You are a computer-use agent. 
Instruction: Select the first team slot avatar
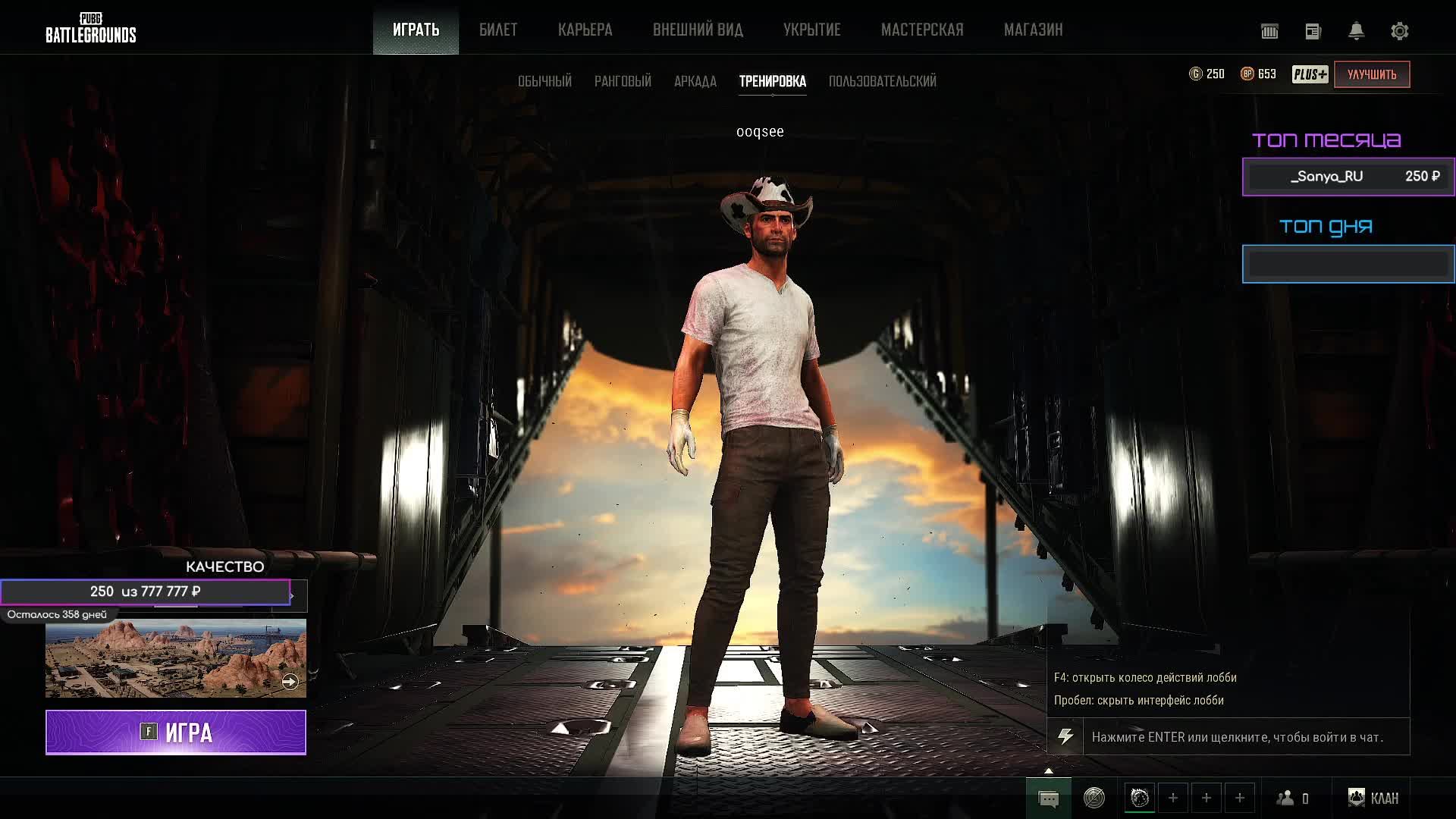[x=1139, y=798]
